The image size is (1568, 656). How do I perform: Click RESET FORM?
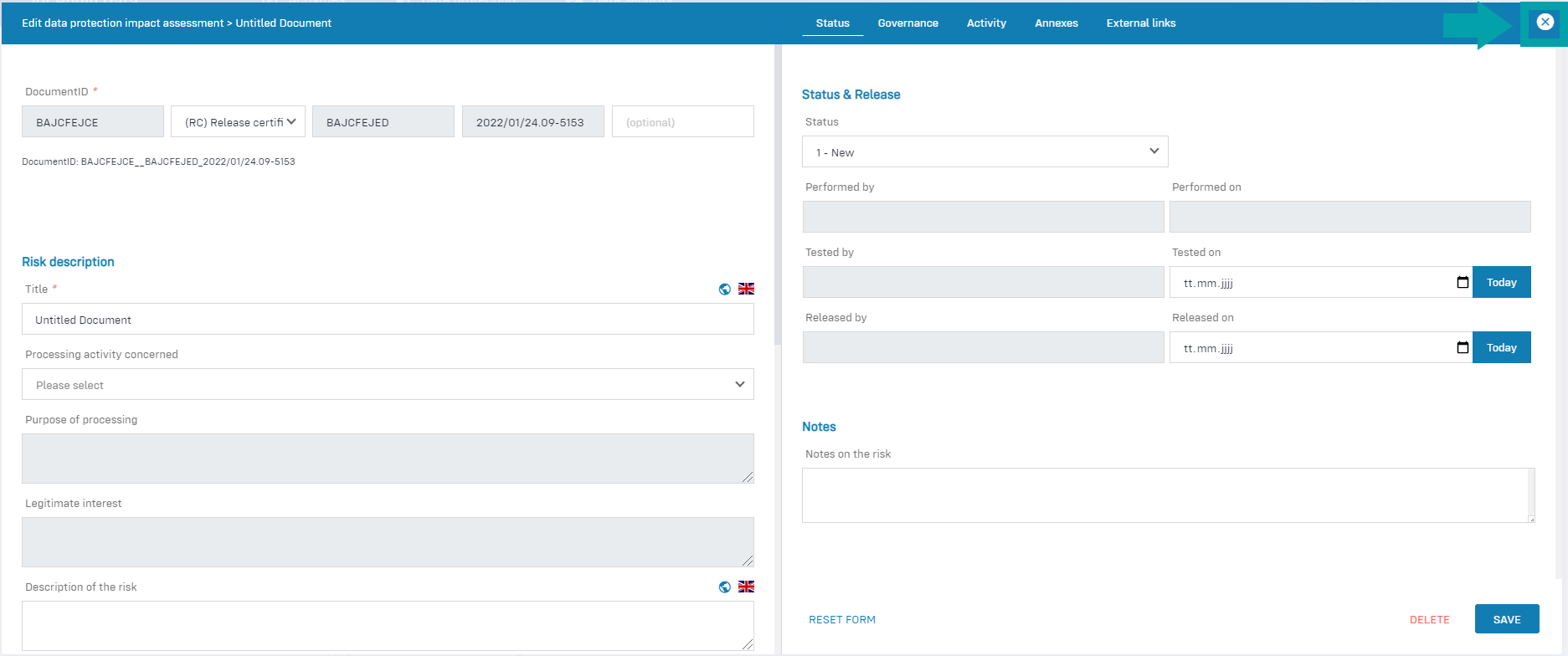pos(841,620)
